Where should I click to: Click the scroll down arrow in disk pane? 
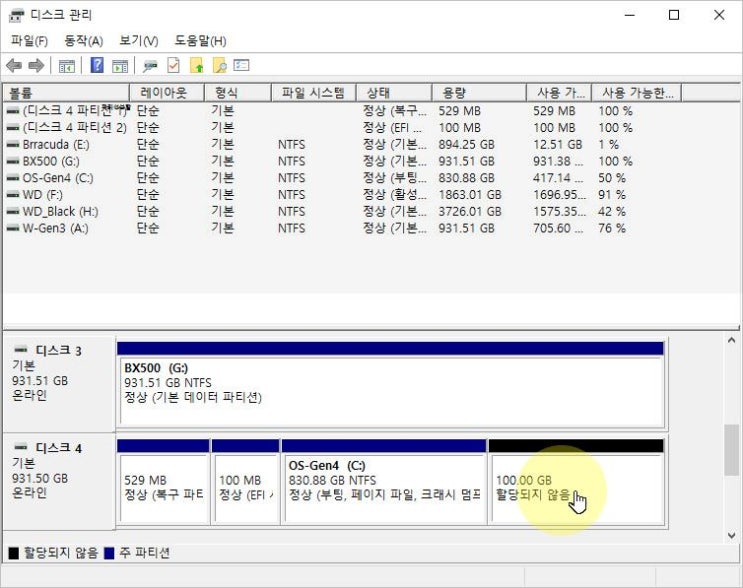click(x=731, y=535)
